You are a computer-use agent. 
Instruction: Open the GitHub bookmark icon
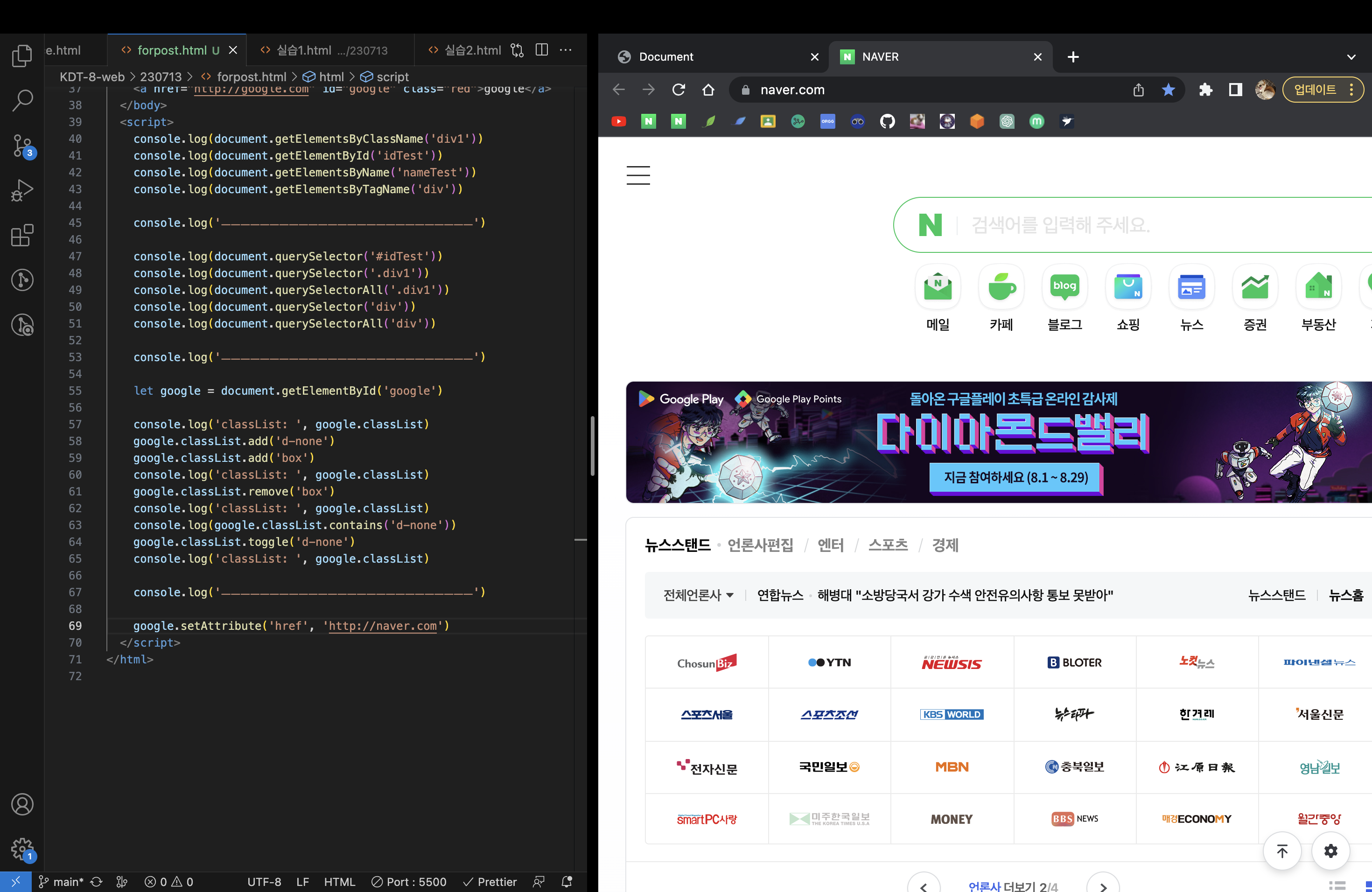point(887,121)
